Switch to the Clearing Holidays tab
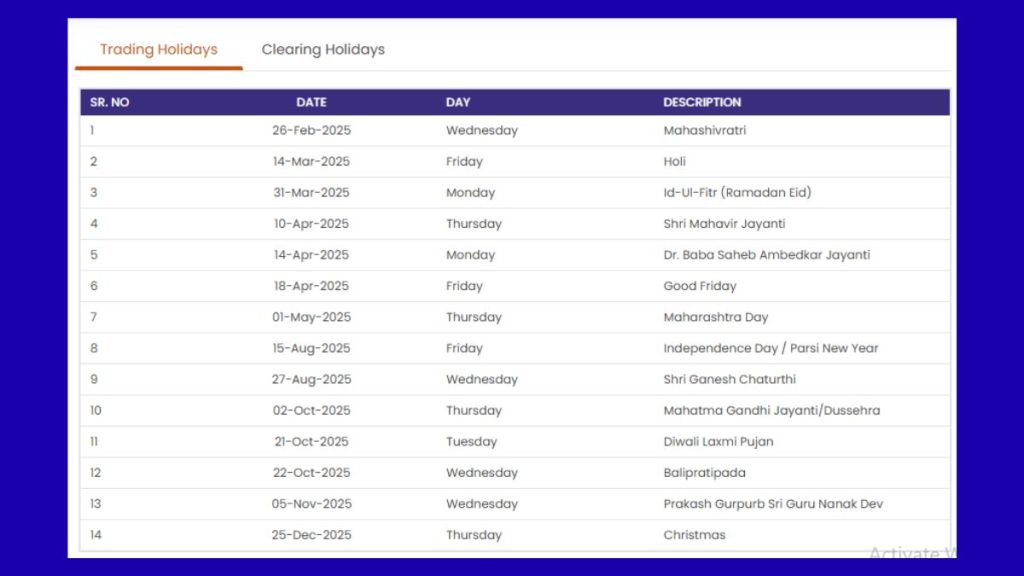The height and width of the screenshot is (576, 1024). [323, 49]
